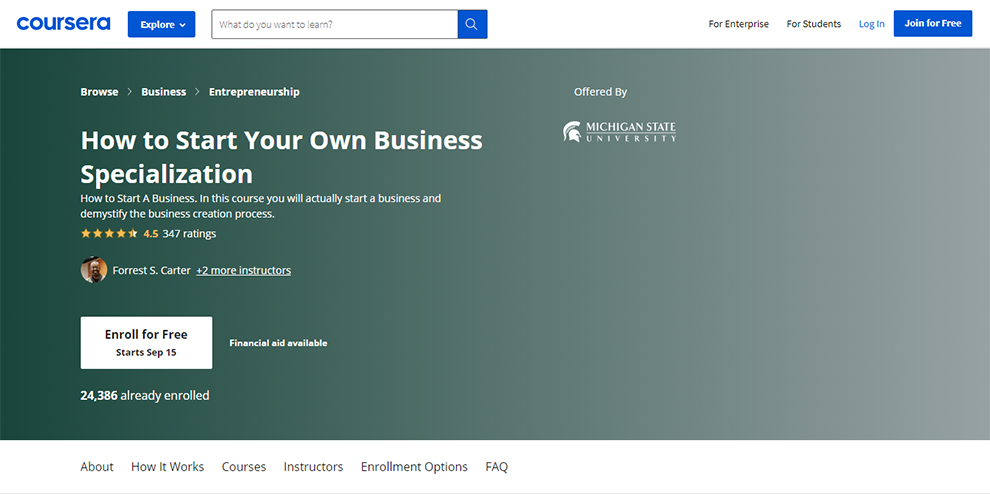Open the For Students link
990x496 pixels.
[814, 24]
